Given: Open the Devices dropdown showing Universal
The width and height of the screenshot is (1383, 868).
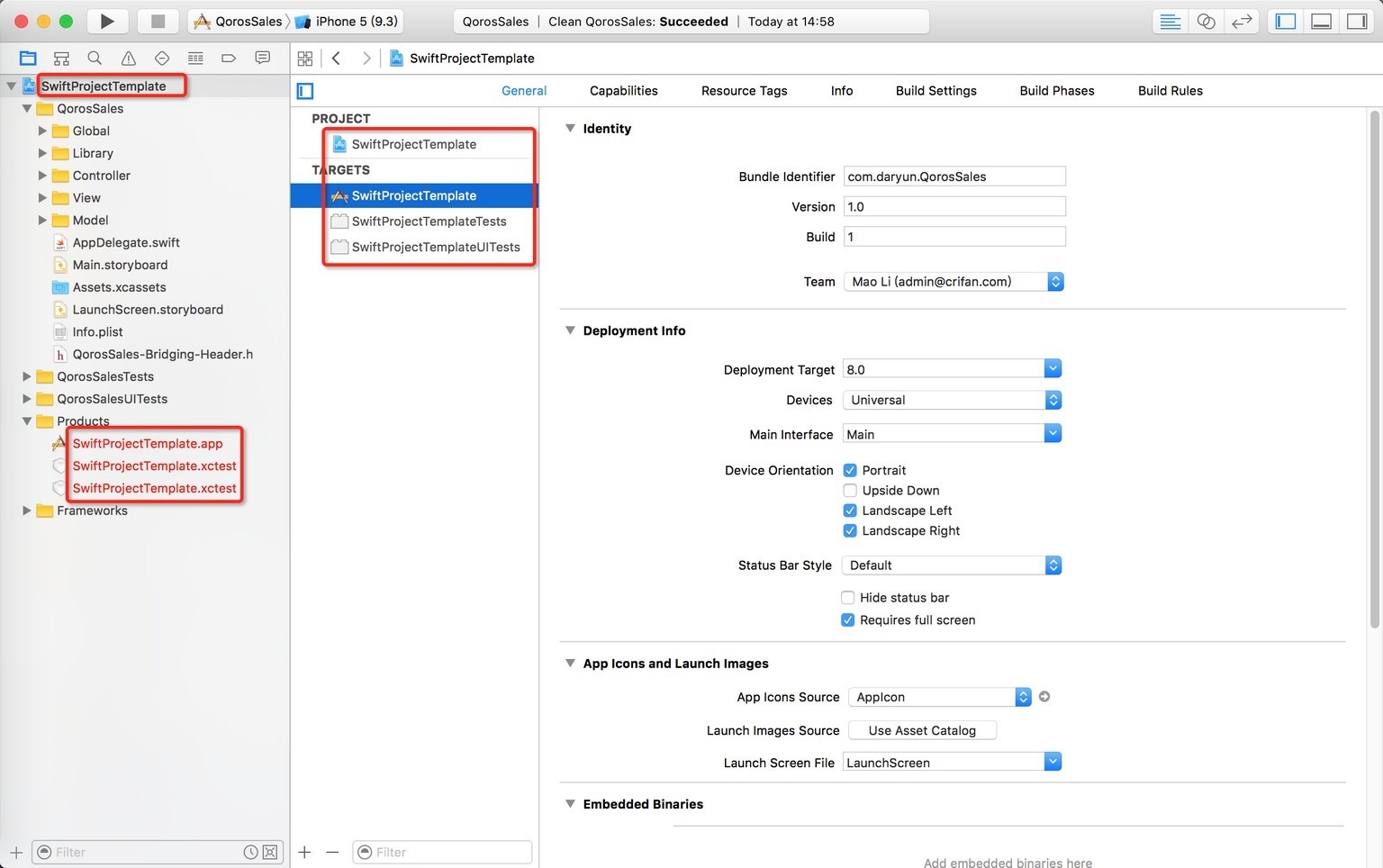Looking at the screenshot, I should pyautogui.click(x=952, y=400).
